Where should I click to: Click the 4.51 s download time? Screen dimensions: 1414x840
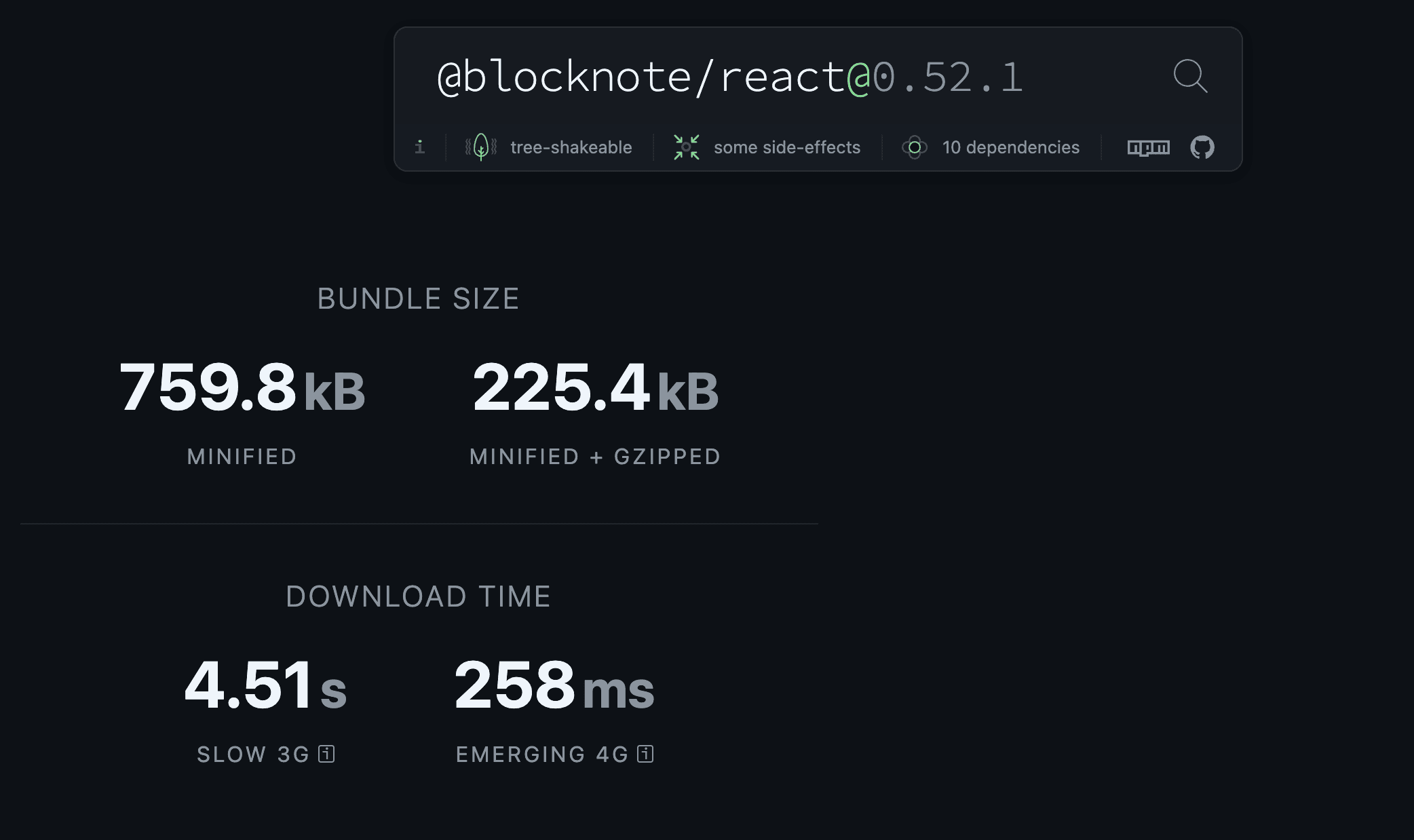[265, 685]
